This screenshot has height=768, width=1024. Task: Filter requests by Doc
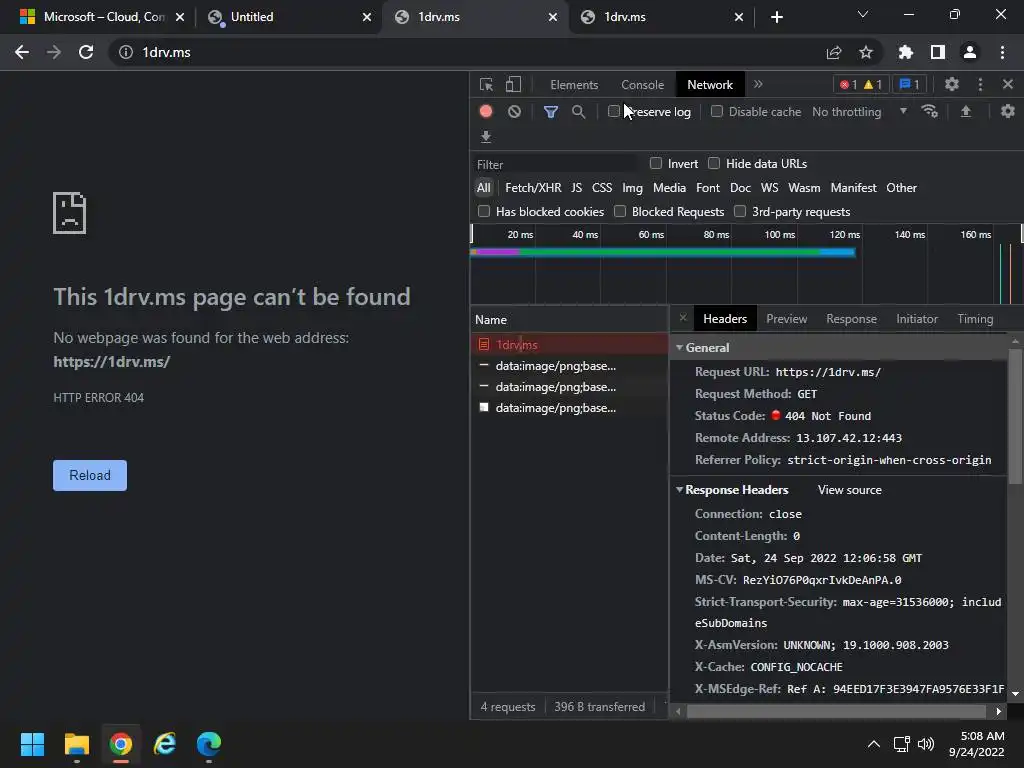point(740,187)
